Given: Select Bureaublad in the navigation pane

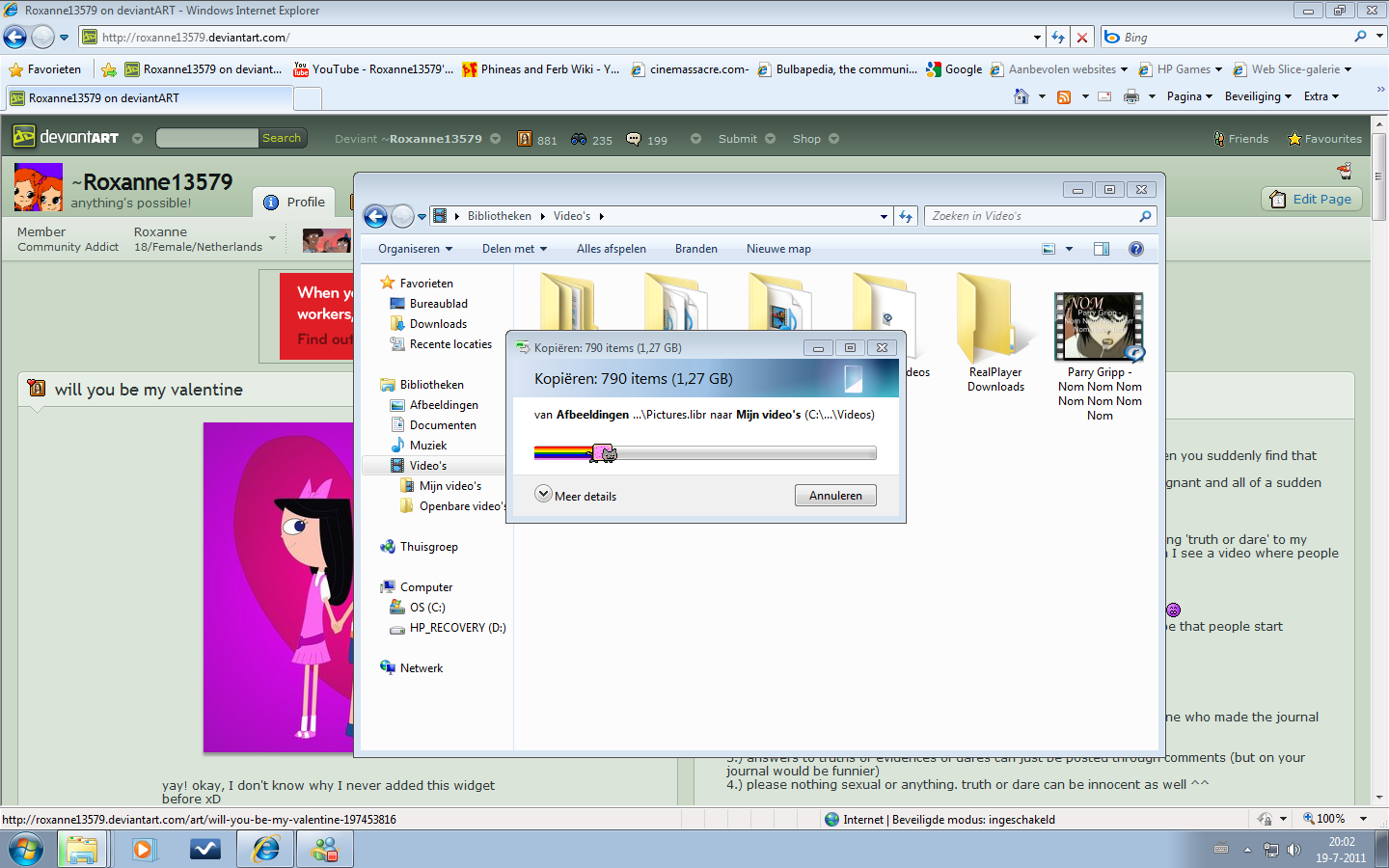Looking at the screenshot, I should point(429,304).
